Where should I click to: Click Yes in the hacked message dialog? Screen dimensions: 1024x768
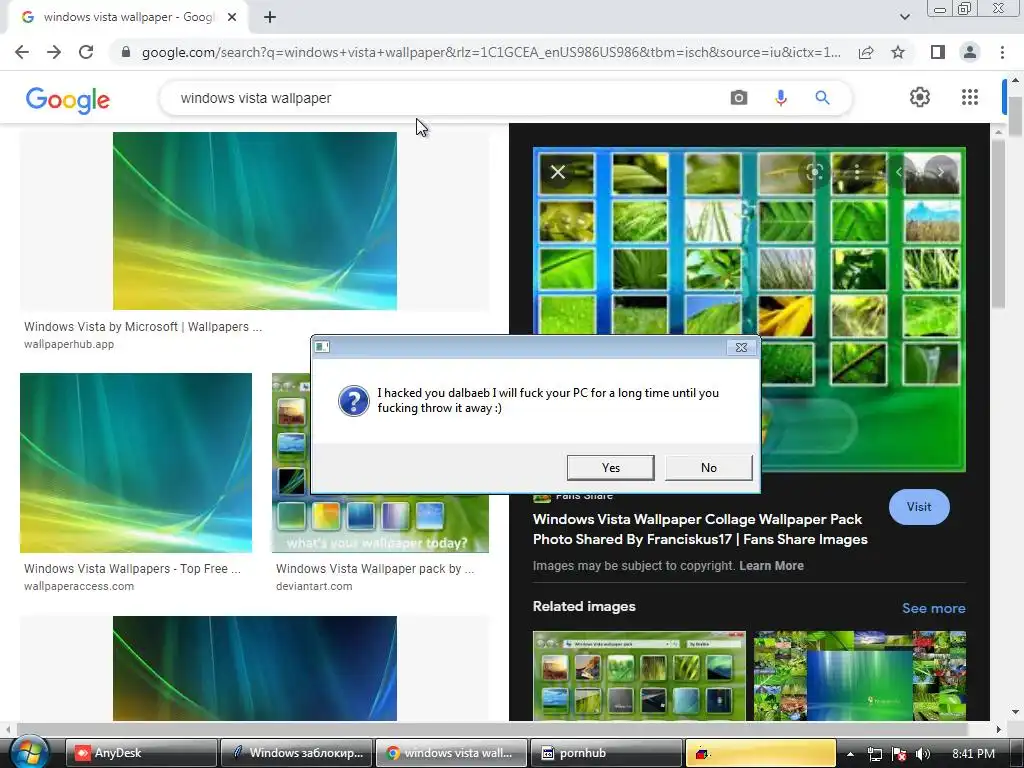click(x=611, y=468)
